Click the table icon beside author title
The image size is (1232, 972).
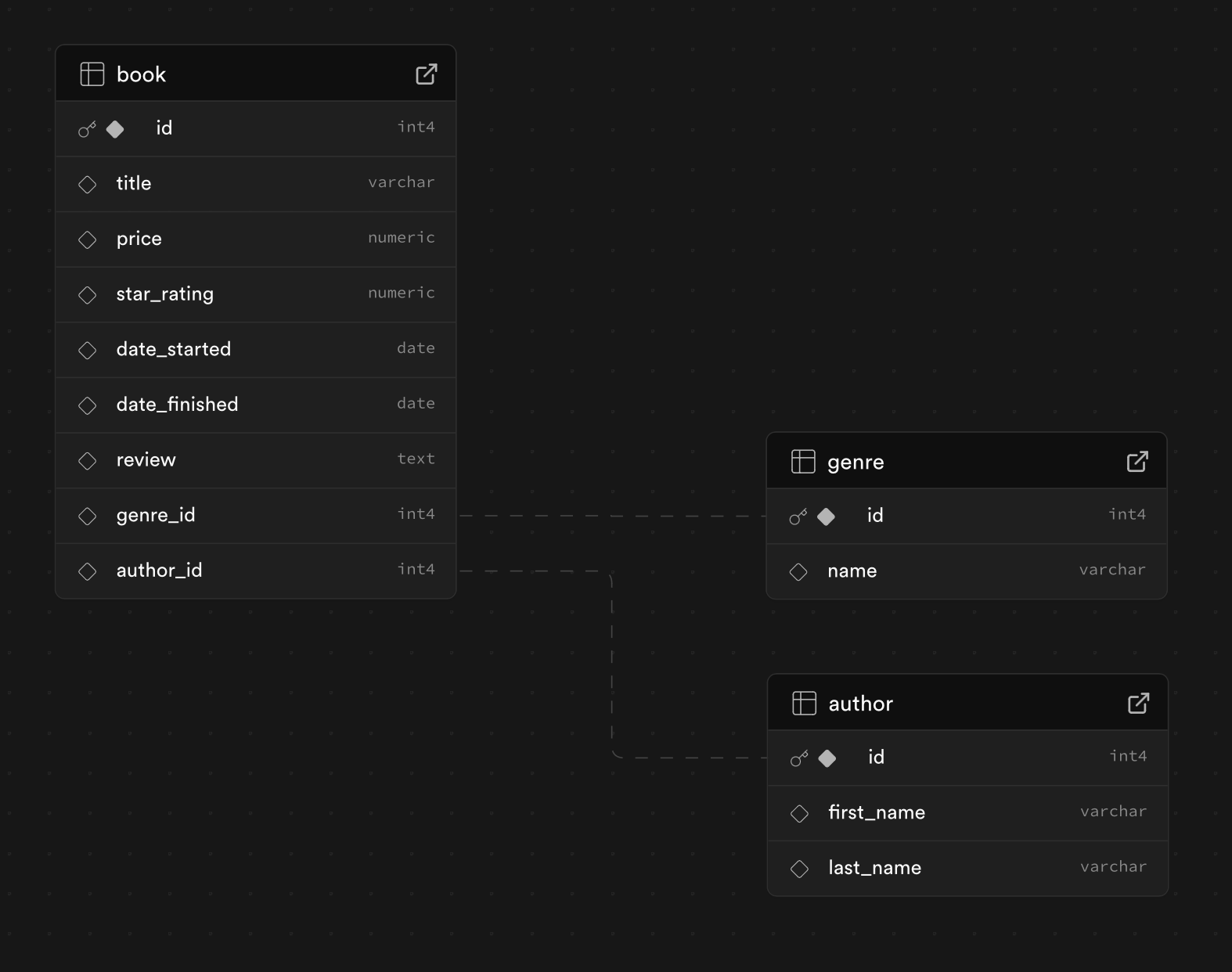coord(804,704)
